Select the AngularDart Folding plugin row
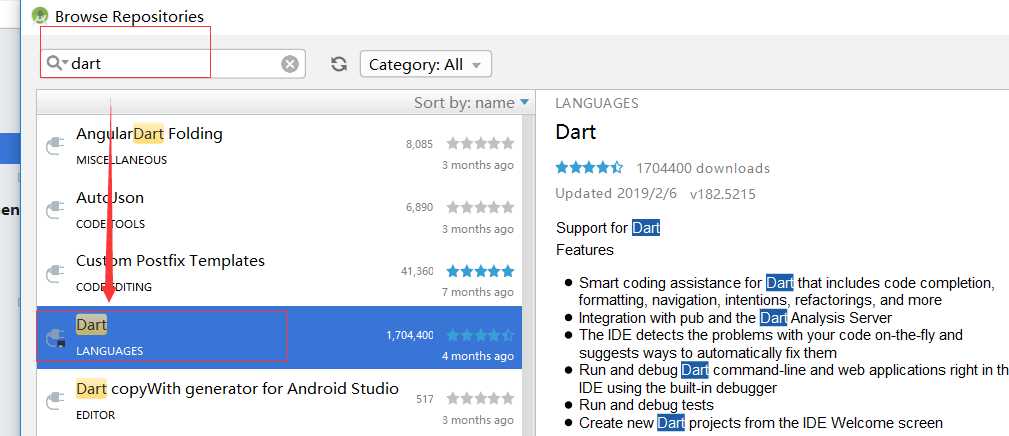Viewport: 1009px width, 436px height. pos(279,147)
